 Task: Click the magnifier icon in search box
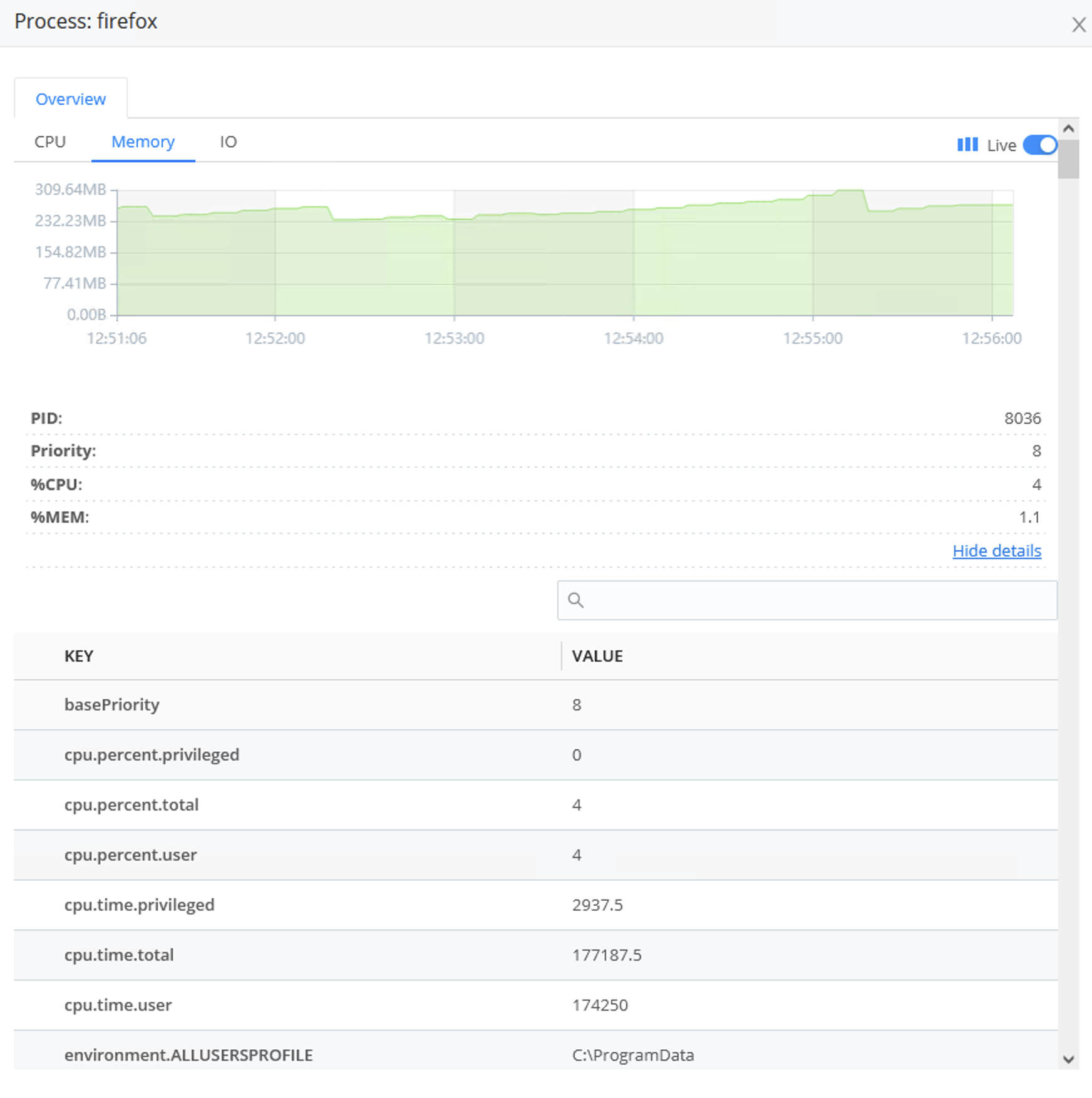pos(575,600)
